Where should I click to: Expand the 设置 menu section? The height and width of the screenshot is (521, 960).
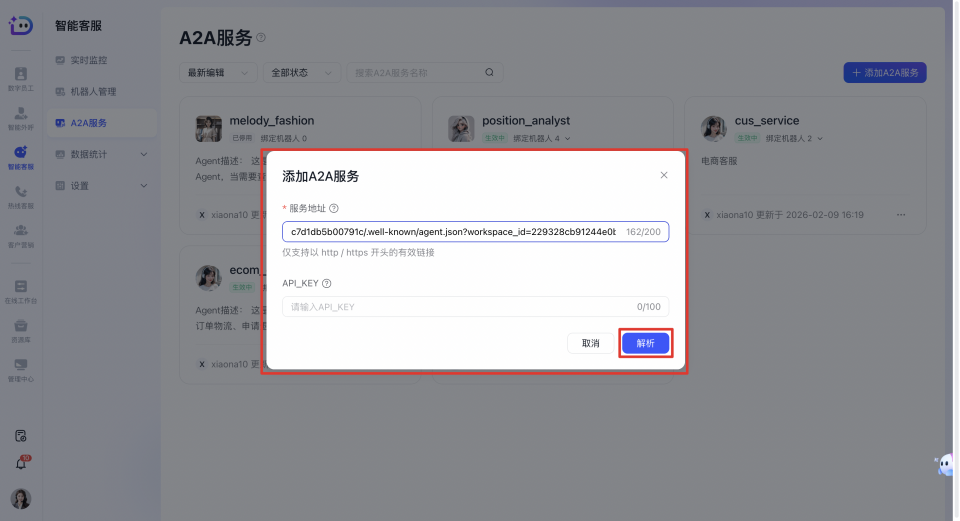tap(144, 185)
